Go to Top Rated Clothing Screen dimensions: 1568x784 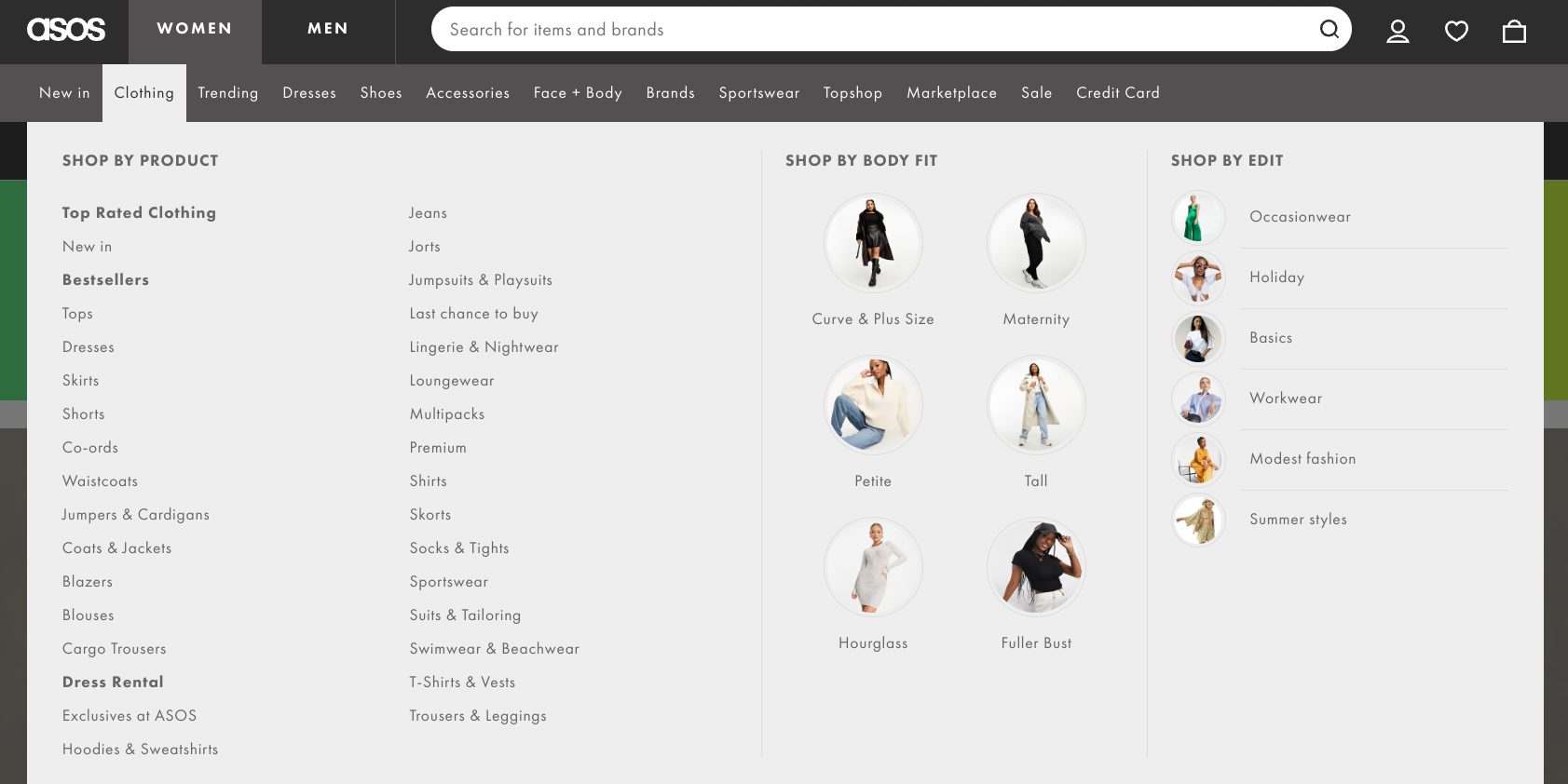click(x=139, y=212)
